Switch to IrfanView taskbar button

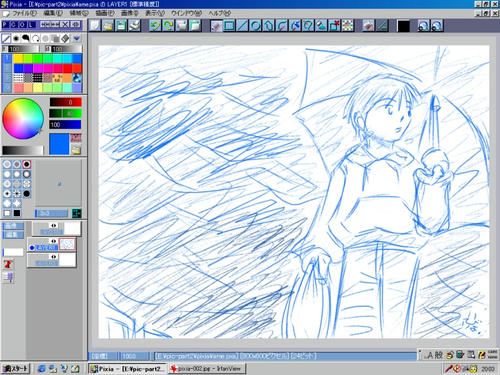pos(207,368)
